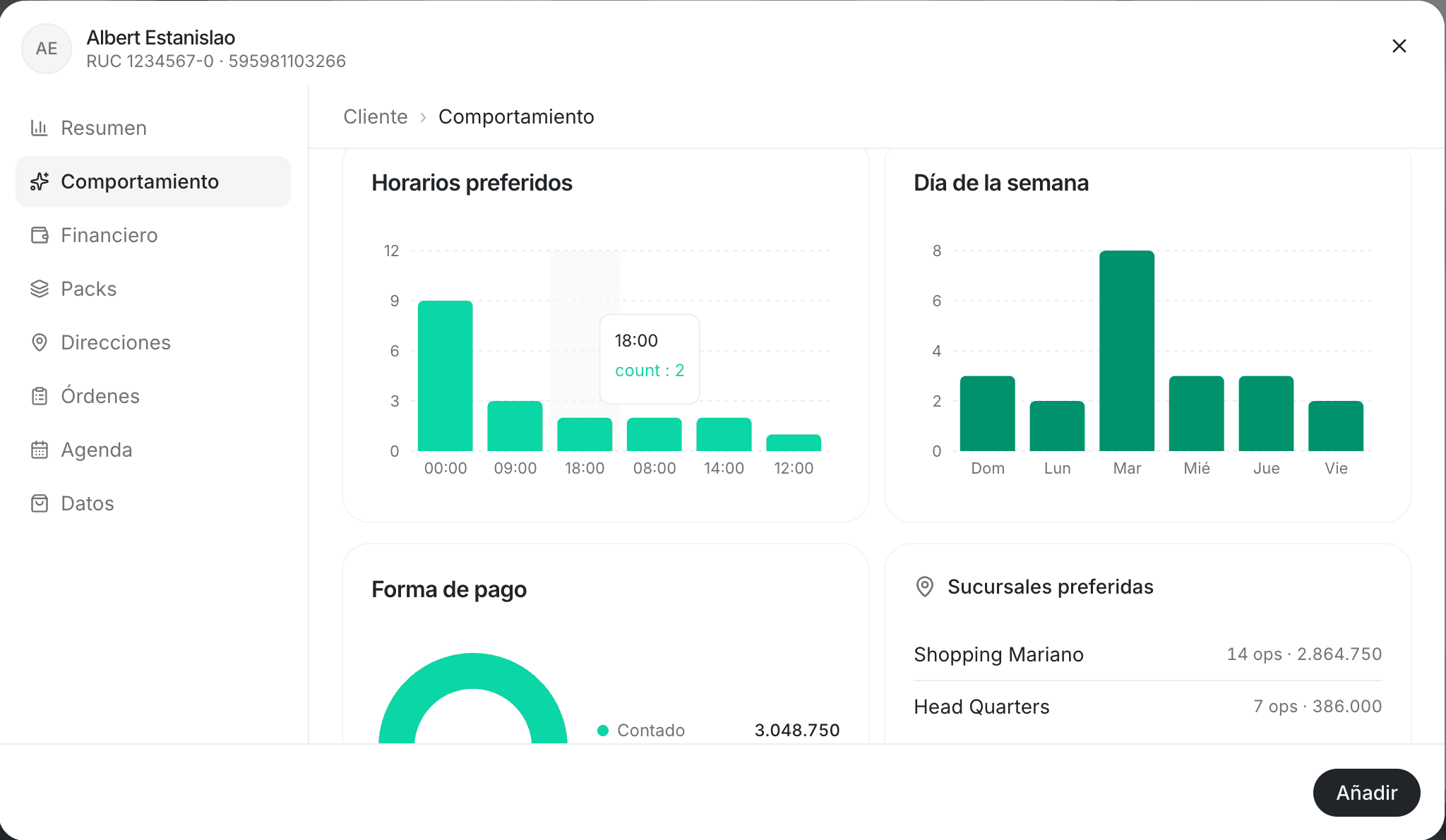Click the Datos shopping bag icon
This screenshot has height=840, width=1446.
coord(40,503)
